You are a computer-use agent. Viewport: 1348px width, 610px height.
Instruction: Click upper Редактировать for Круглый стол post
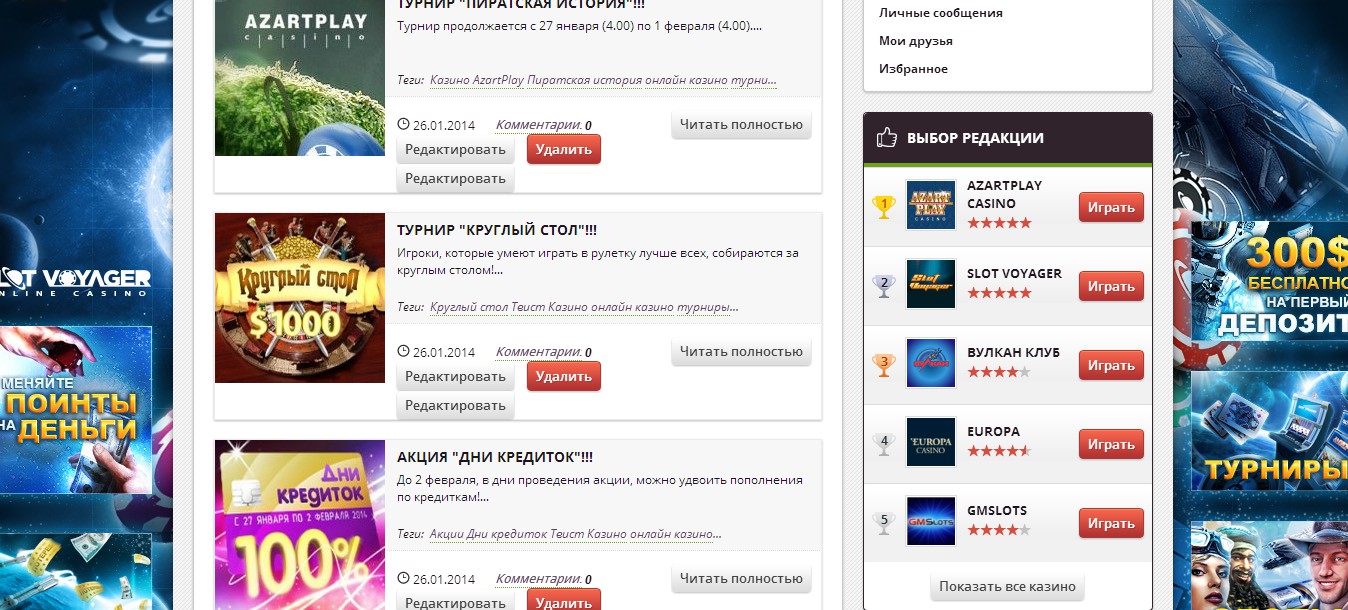pyautogui.click(x=456, y=377)
